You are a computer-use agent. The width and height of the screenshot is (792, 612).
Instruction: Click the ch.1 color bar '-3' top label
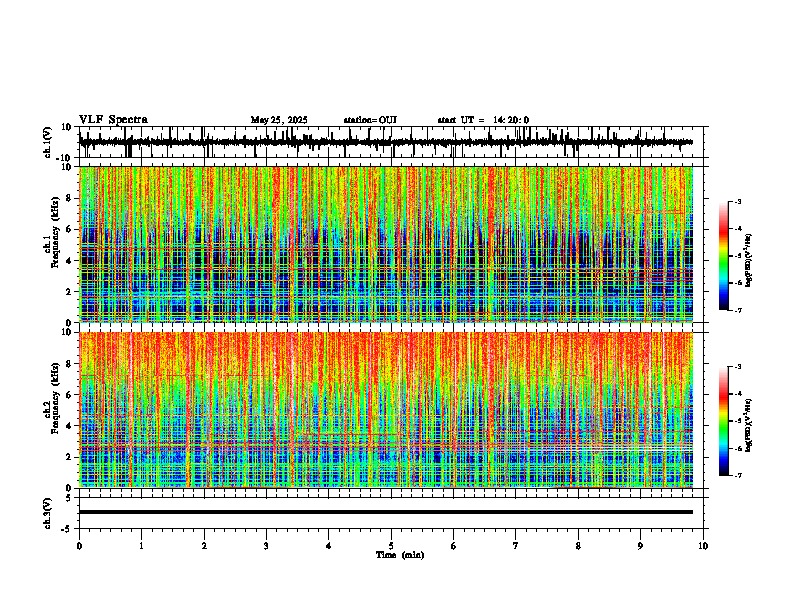coord(737,202)
